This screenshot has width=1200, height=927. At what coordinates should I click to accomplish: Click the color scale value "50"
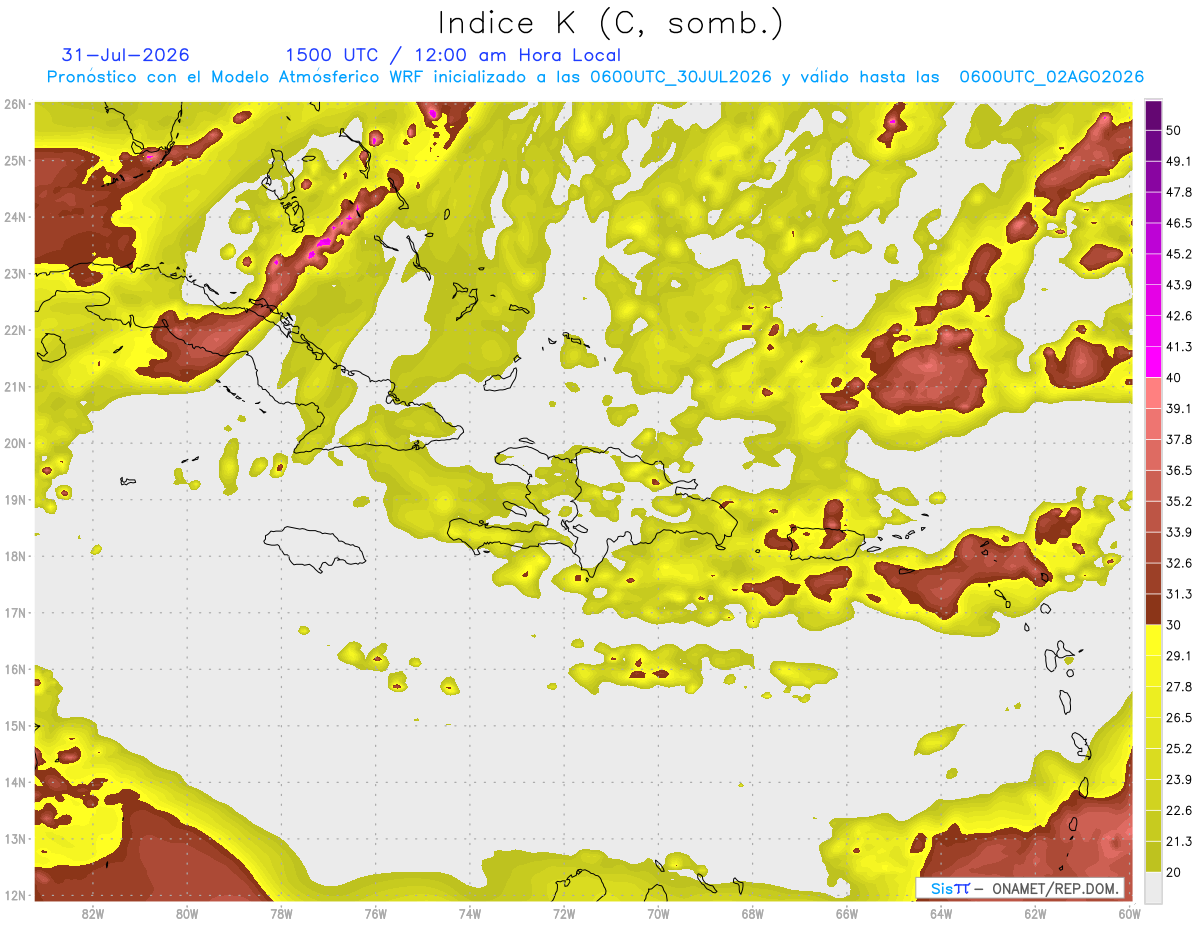(x=1174, y=130)
